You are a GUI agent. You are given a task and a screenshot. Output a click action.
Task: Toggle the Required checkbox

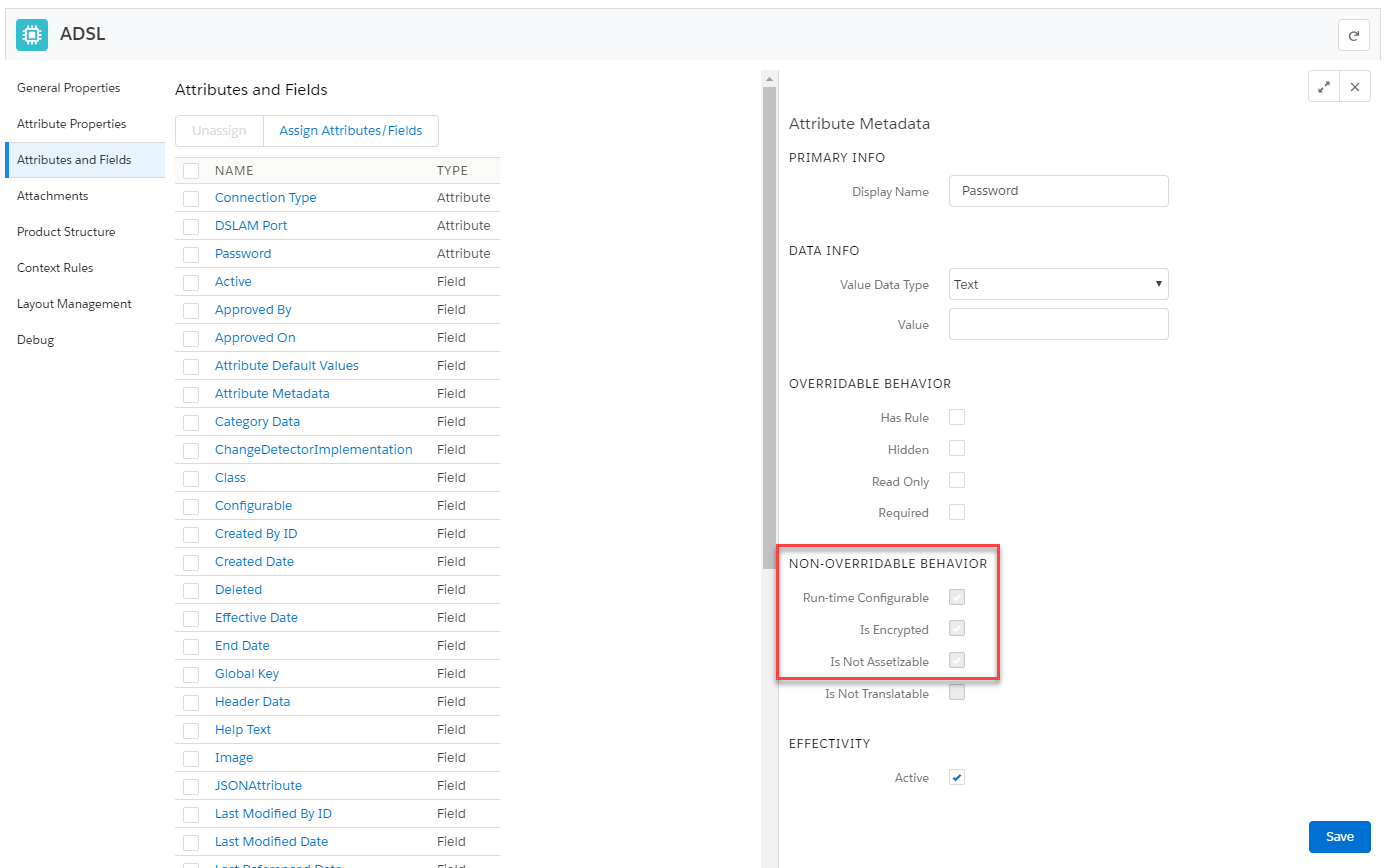click(x=957, y=512)
